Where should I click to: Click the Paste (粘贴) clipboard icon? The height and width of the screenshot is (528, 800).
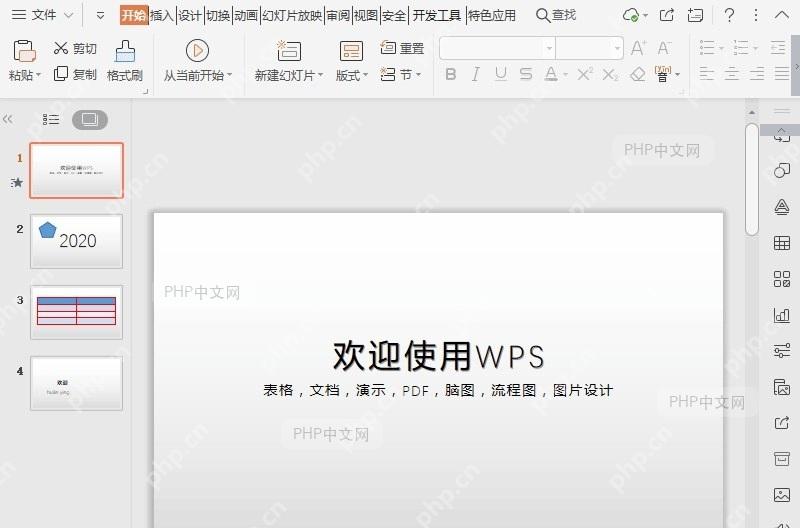pyautogui.click(x=24, y=51)
